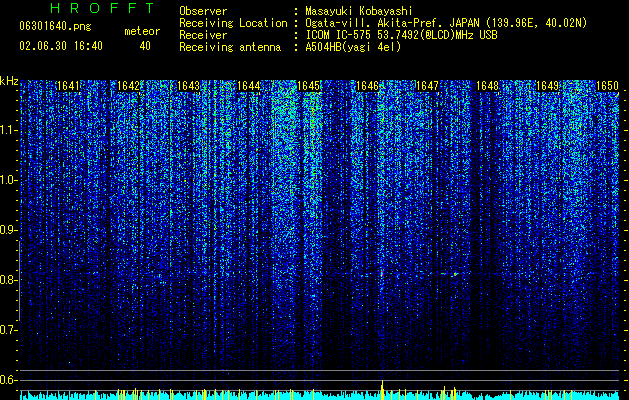The width and height of the screenshot is (629, 400).
Task: Click time marker 1648
Action: click(487, 86)
